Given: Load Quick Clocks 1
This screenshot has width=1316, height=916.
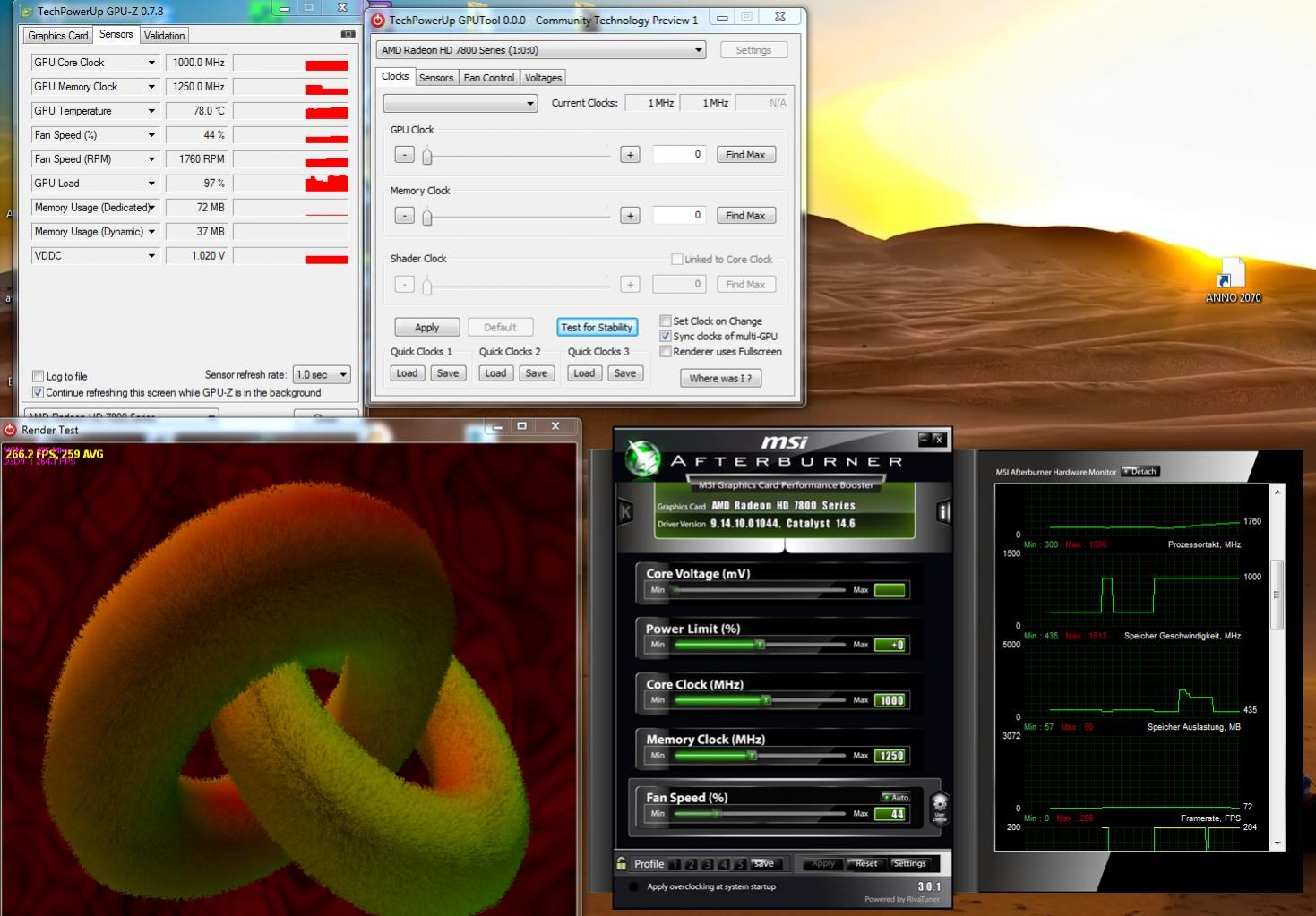Looking at the screenshot, I should (407, 373).
